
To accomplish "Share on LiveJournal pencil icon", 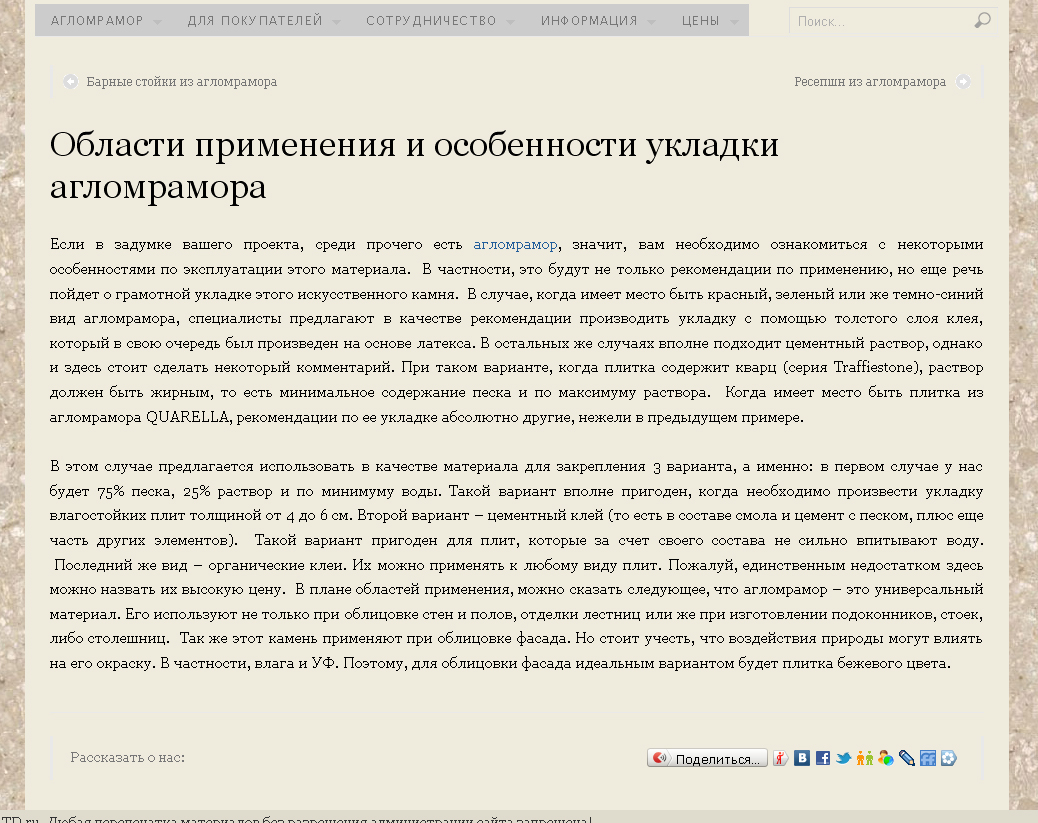I will coord(907,758).
